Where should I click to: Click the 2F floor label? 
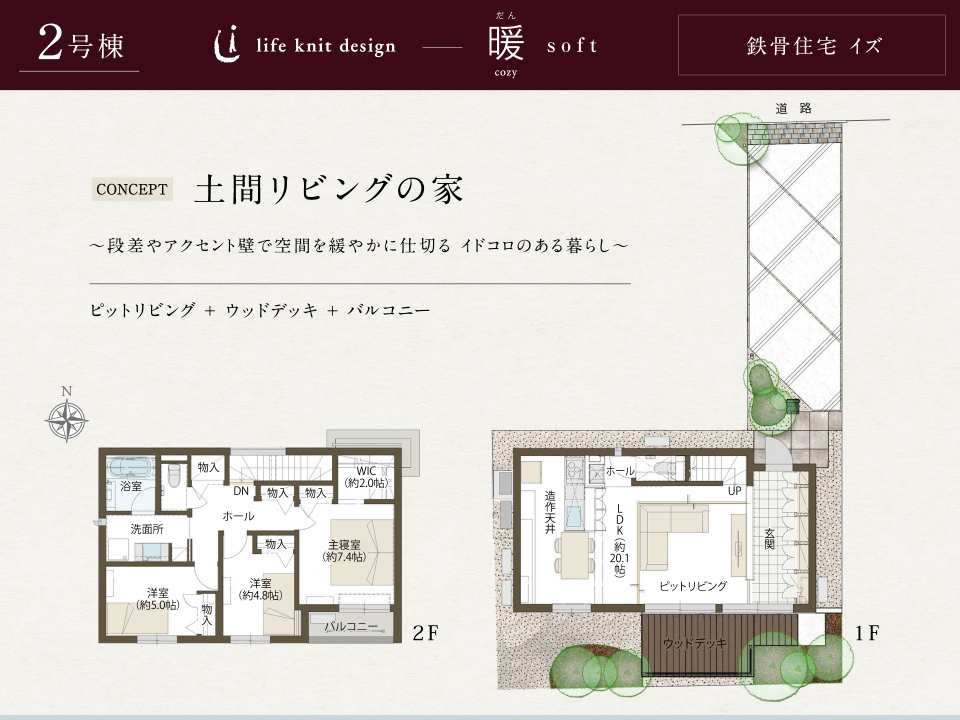coord(426,632)
